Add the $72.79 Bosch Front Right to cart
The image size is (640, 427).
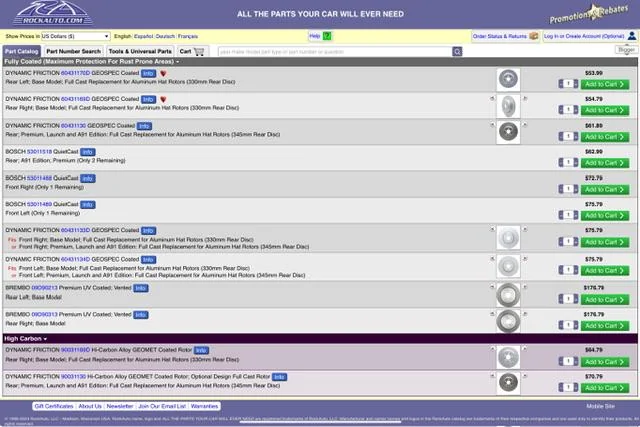coord(604,190)
